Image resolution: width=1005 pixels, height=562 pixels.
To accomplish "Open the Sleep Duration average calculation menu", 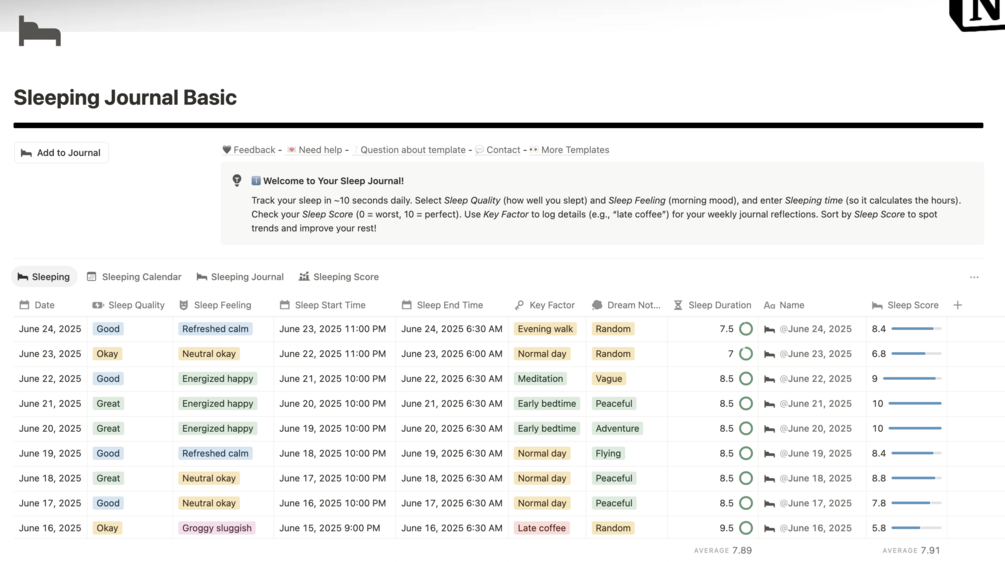I will [723, 550].
